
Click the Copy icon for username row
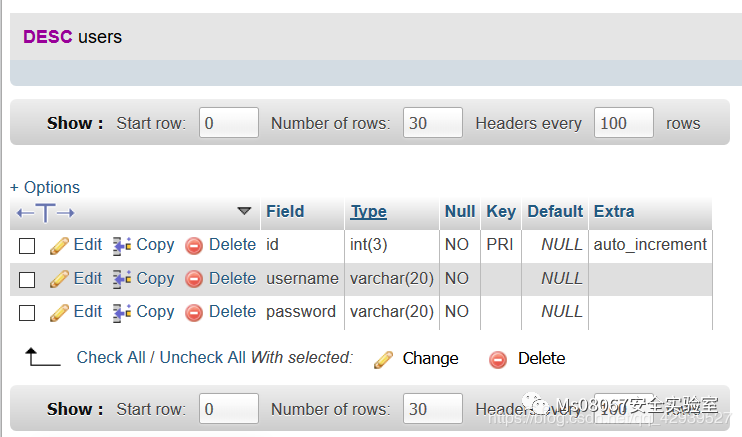click(122, 279)
